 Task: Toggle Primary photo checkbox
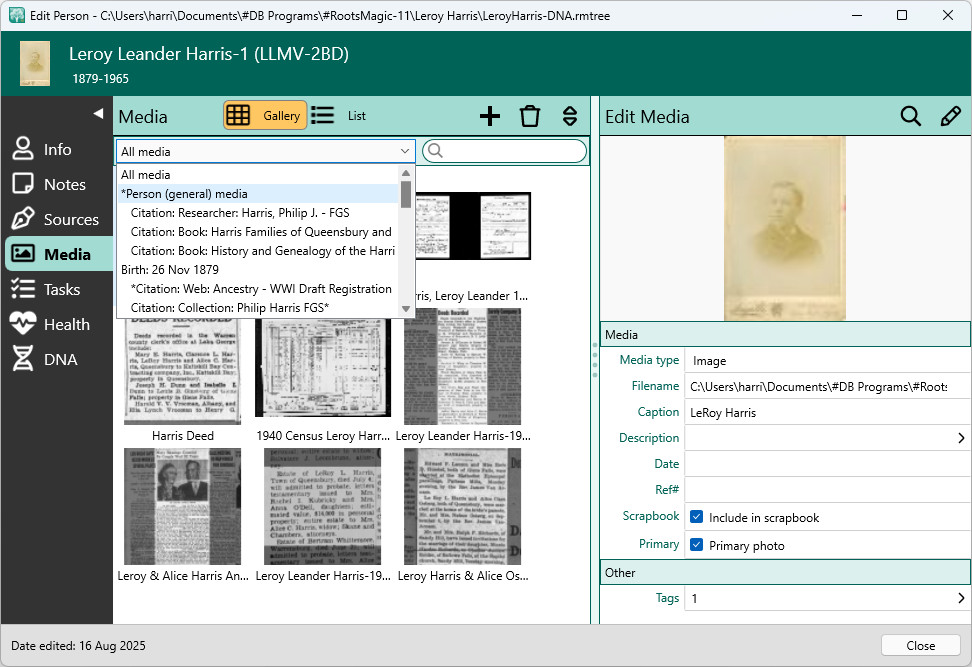(696, 545)
